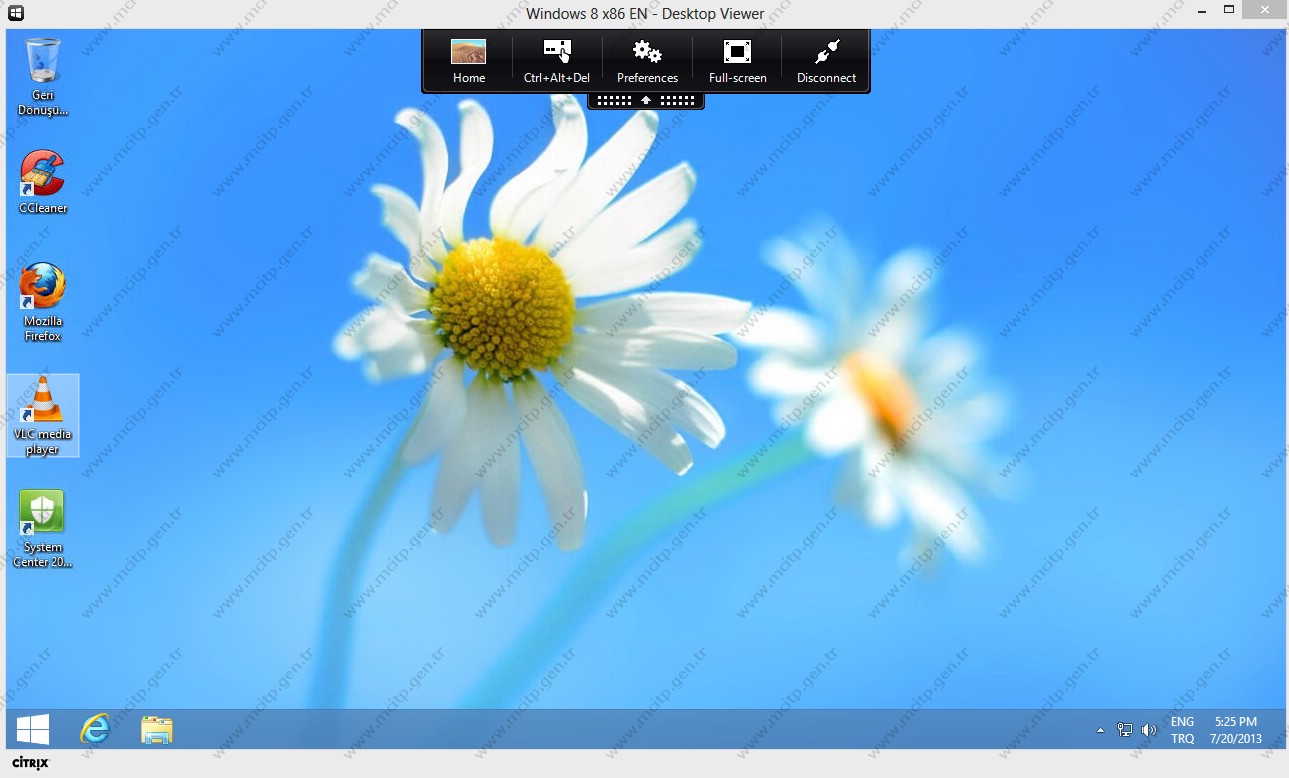1289x778 pixels.
Task: Switch to Full-screen mode
Action: (737, 61)
